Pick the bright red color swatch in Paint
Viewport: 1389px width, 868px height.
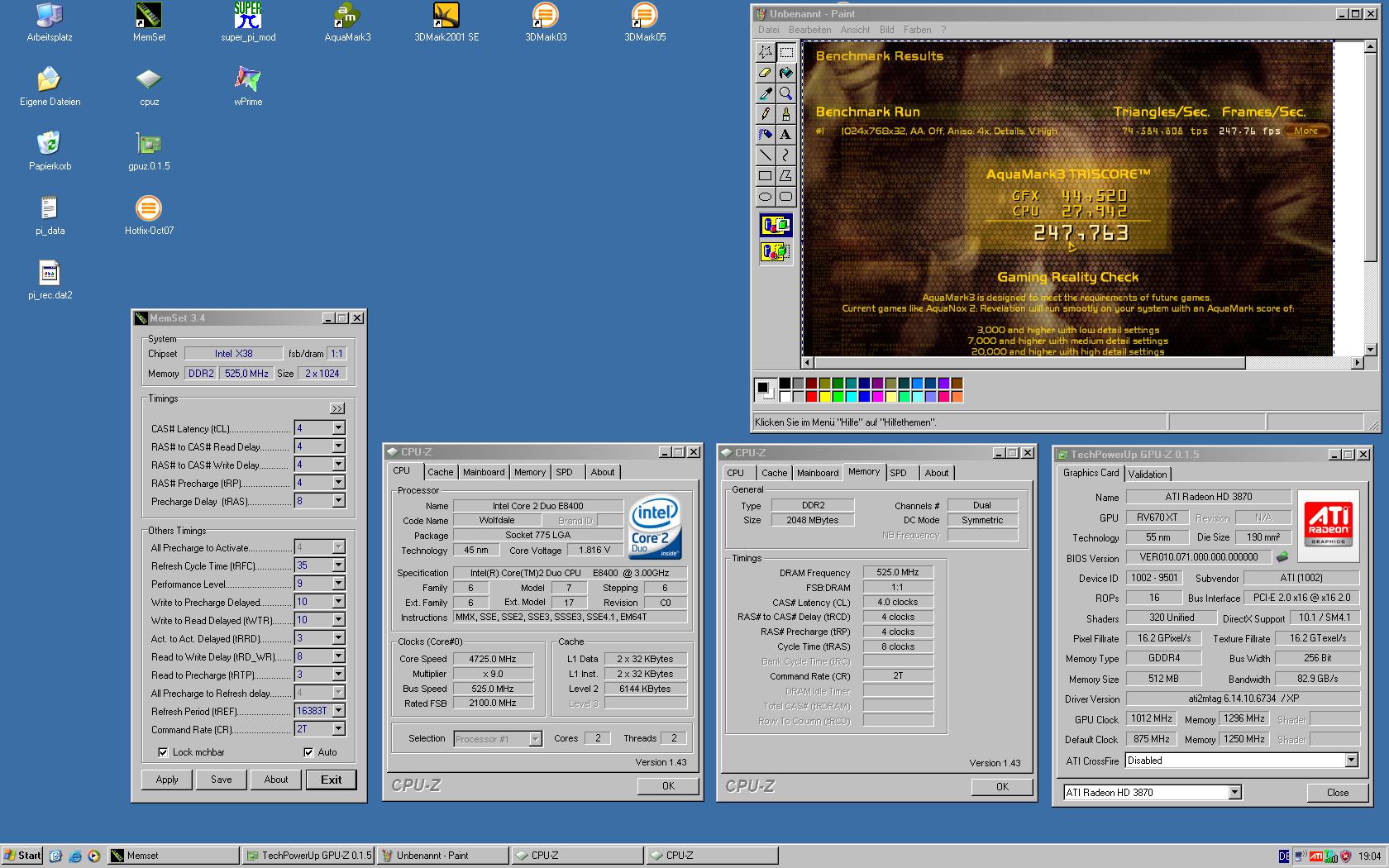812,397
